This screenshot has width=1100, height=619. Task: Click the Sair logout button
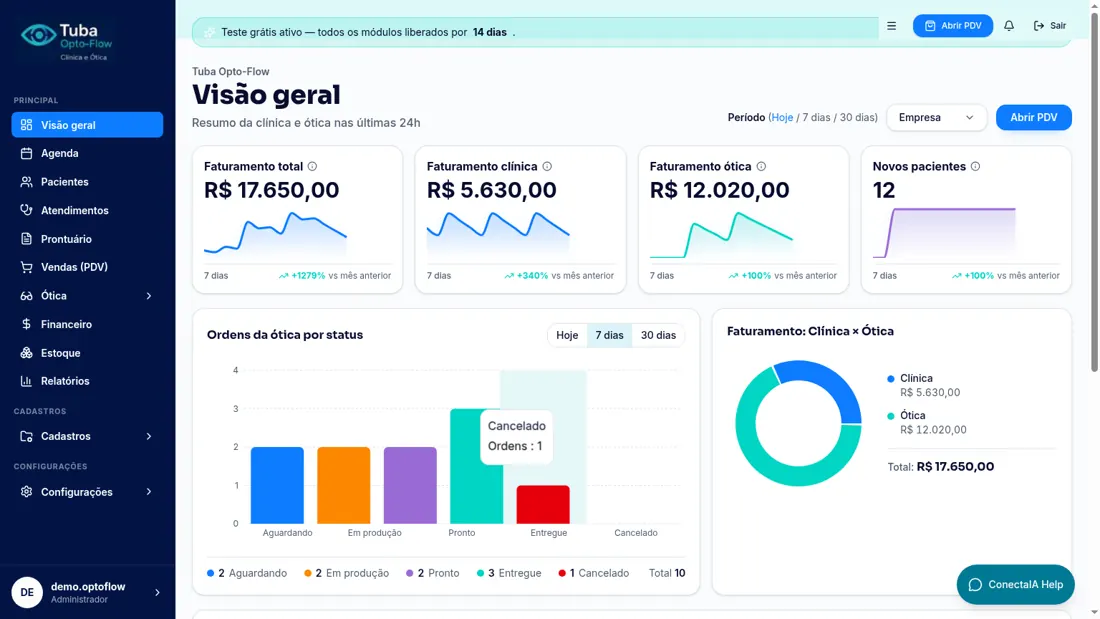click(1049, 25)
